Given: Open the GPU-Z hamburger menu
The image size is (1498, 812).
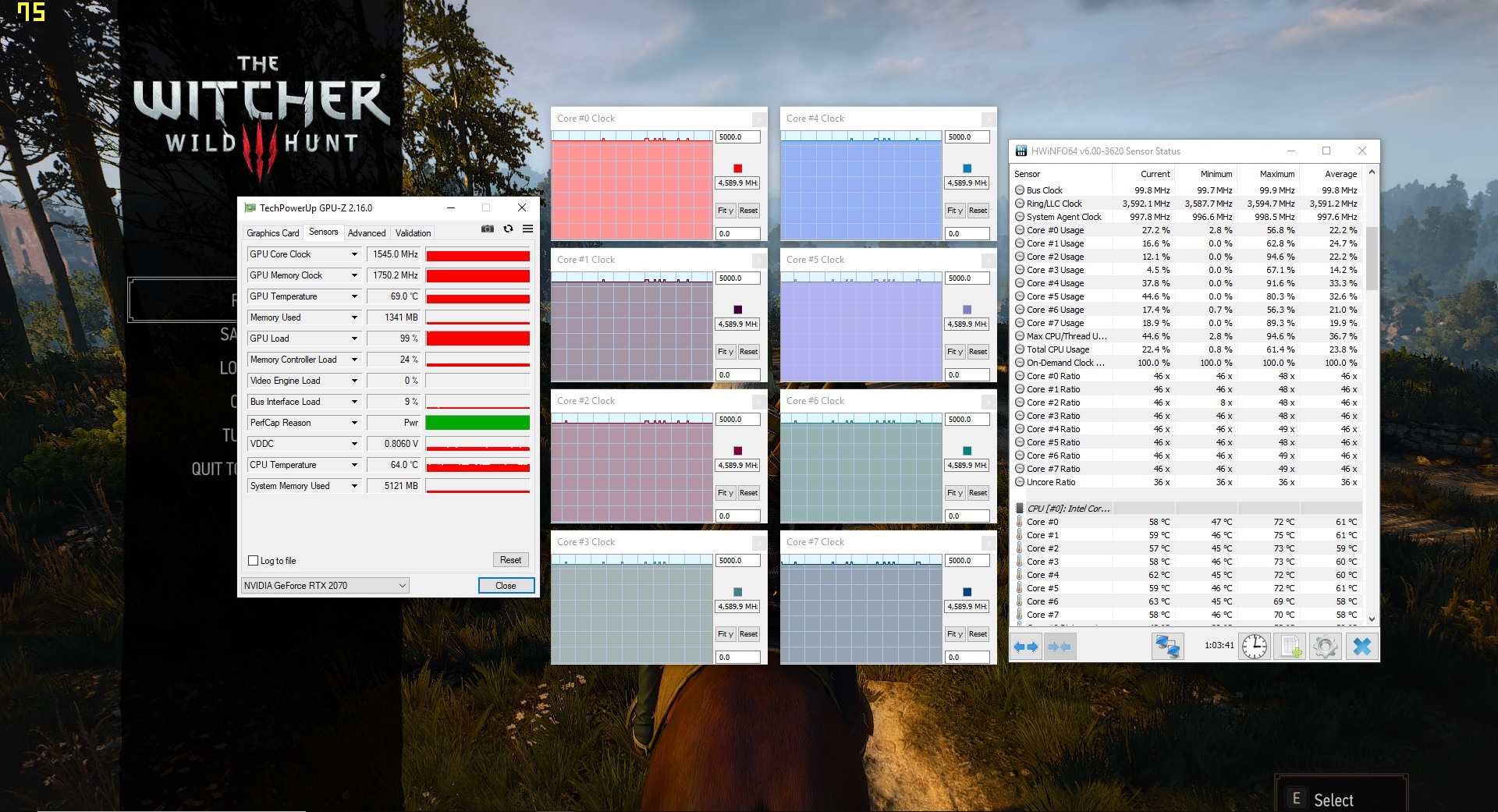Looking at the screenshot, I should pyautogui.click(x=527, y=229).
